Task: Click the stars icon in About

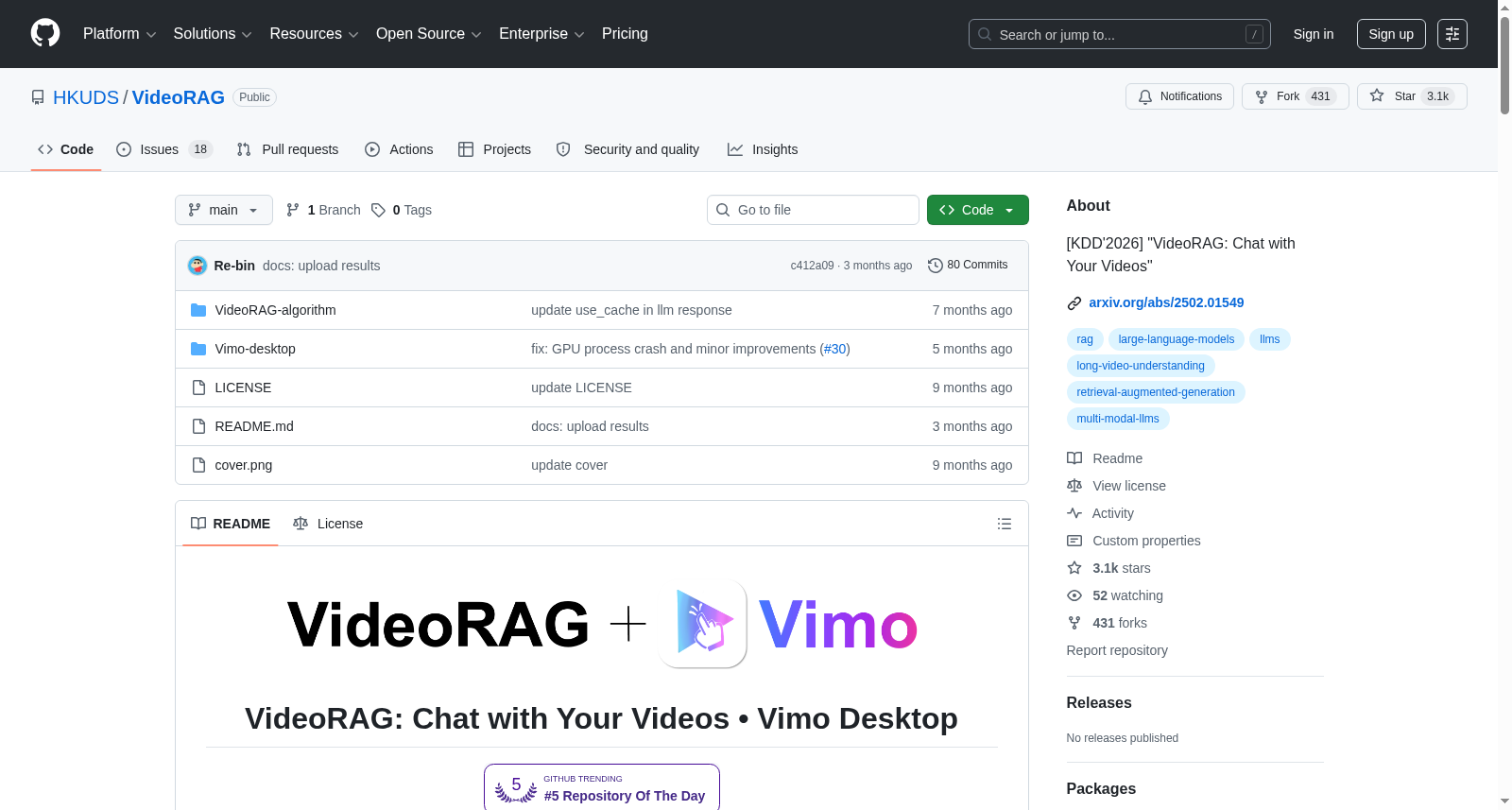Action: pos(1074,568)
